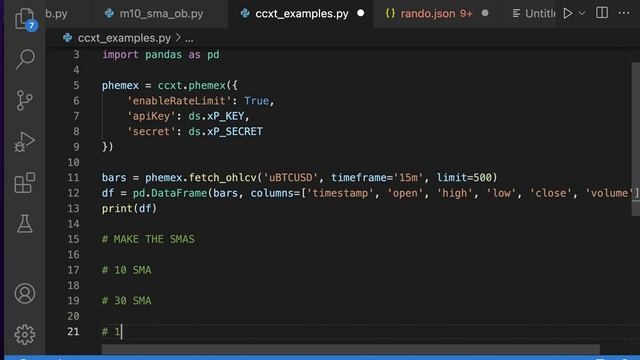Open the Manage gear settings
The width and height of the screenshot is (640, 360).
[x=24, y=335]
